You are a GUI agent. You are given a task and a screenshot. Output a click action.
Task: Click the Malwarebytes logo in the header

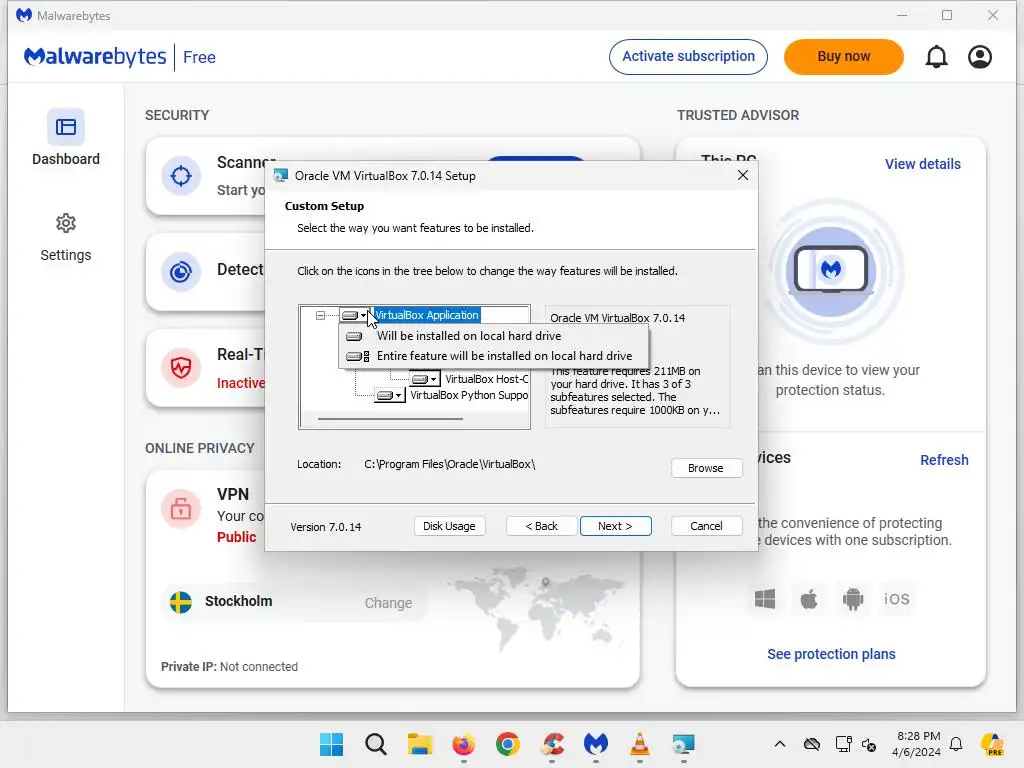tap(95, 57)
